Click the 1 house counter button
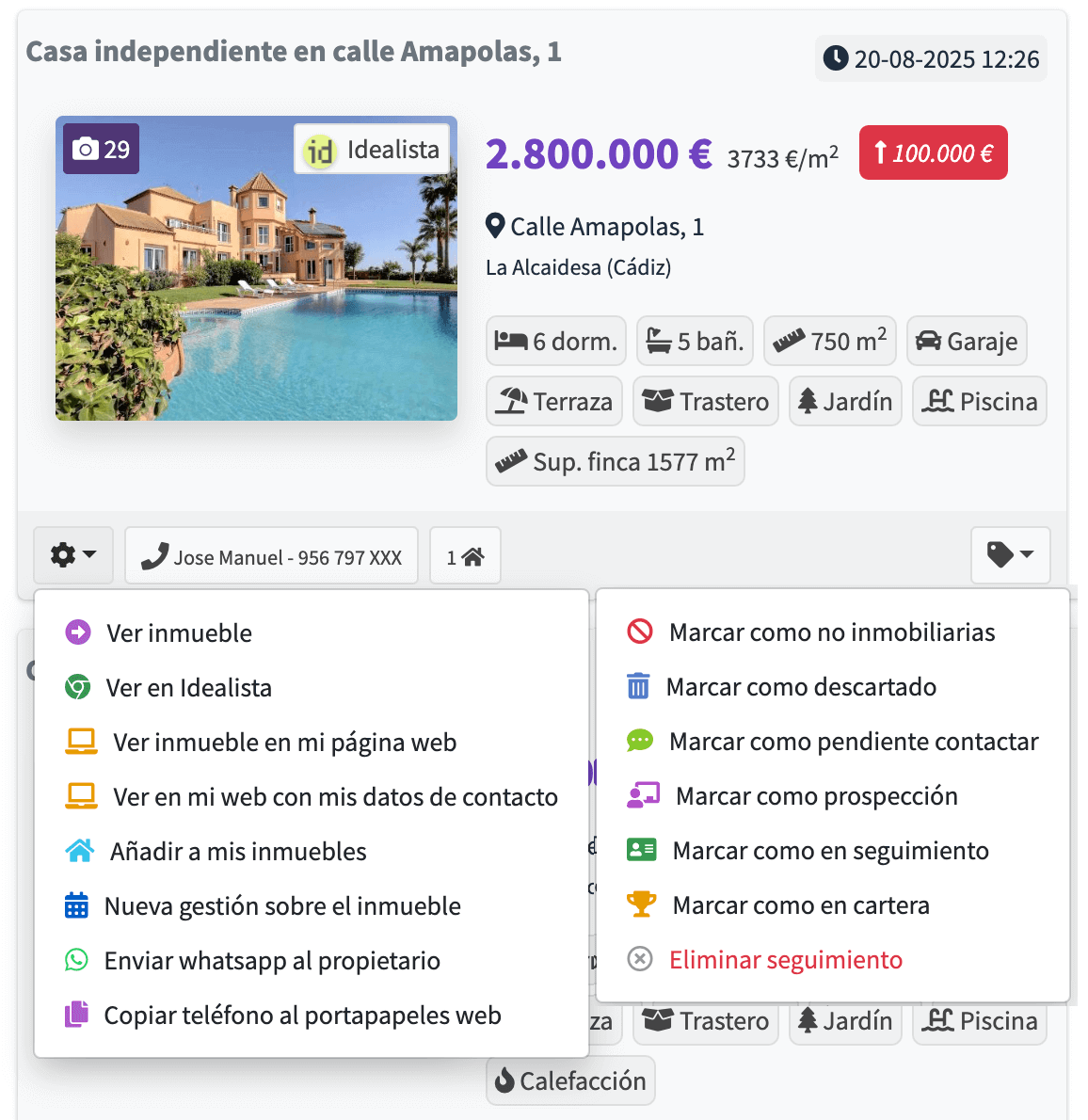1088x1120 pixels. point(465,557)
